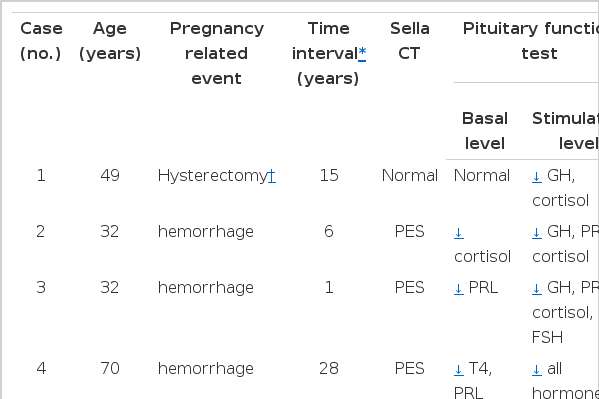Viewport: 599px width, 399px height.
Task: Select the Case (no.) column header
Action: [41, 41]
